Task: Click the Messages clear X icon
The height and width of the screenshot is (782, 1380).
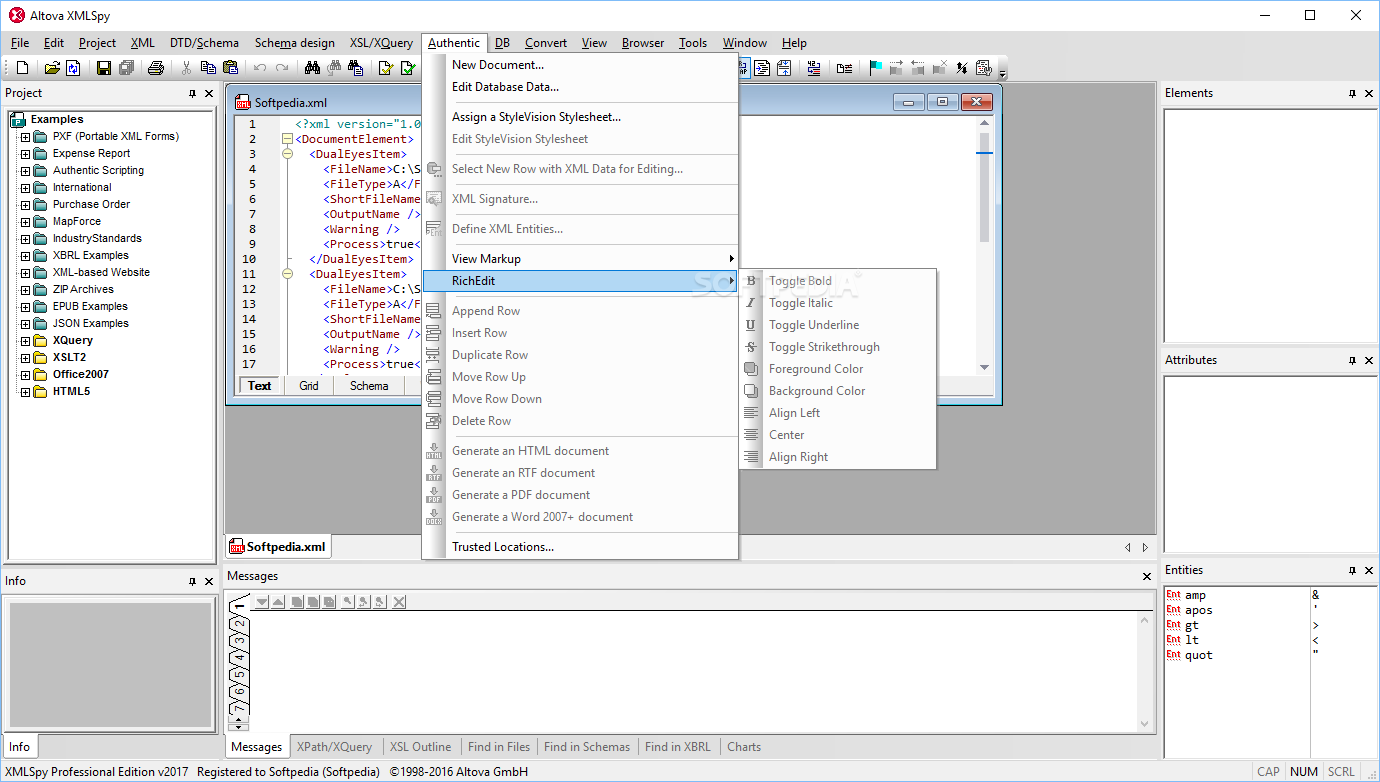Action: [399, 601]
